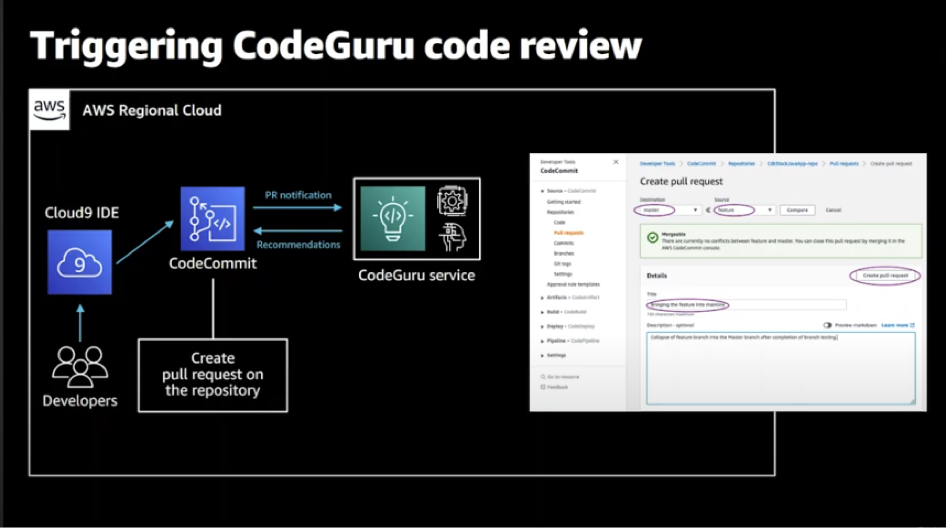
Task: Open repository Settings under Repositories
Action: pos(563,274)
